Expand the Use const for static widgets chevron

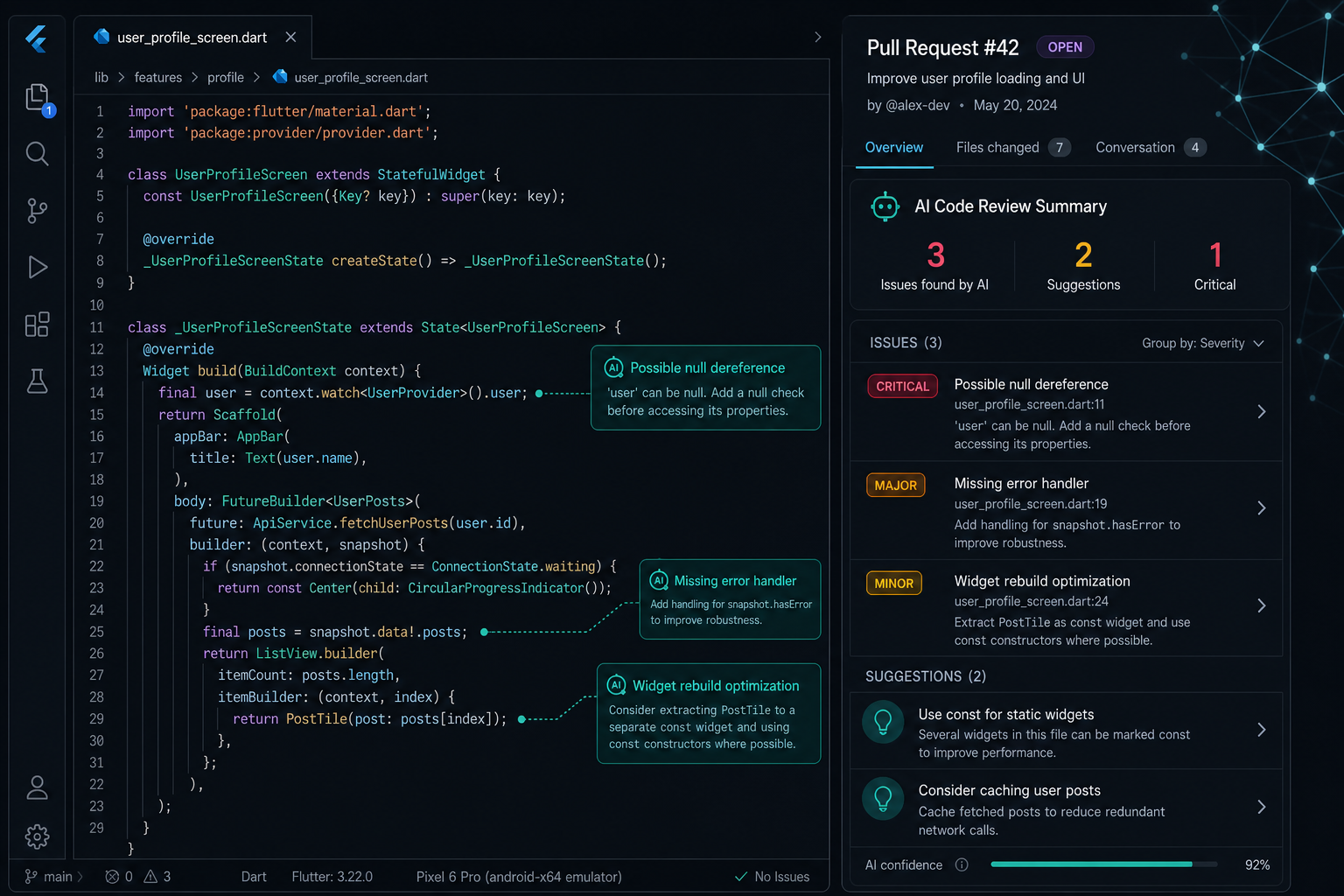(x=1261, y=730)
